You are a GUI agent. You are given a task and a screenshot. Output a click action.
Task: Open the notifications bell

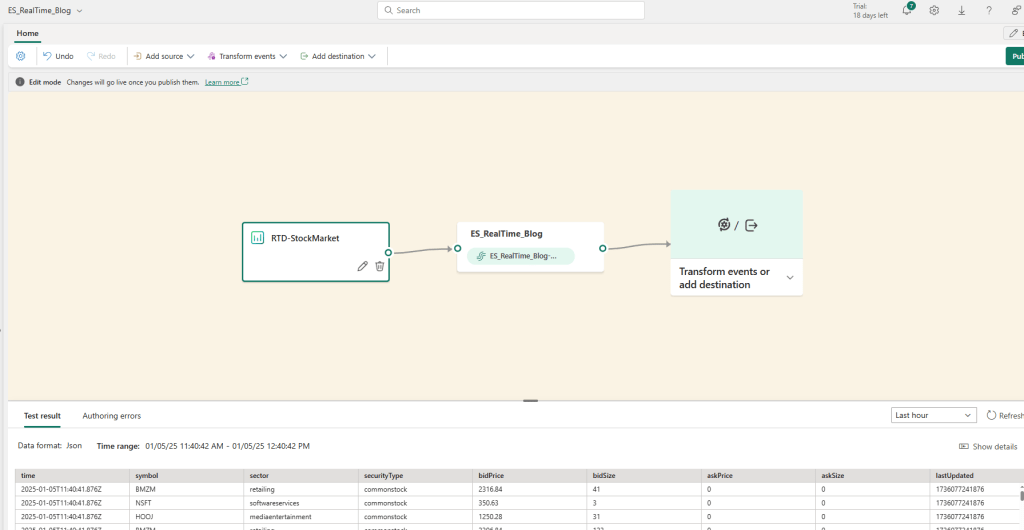907,10
